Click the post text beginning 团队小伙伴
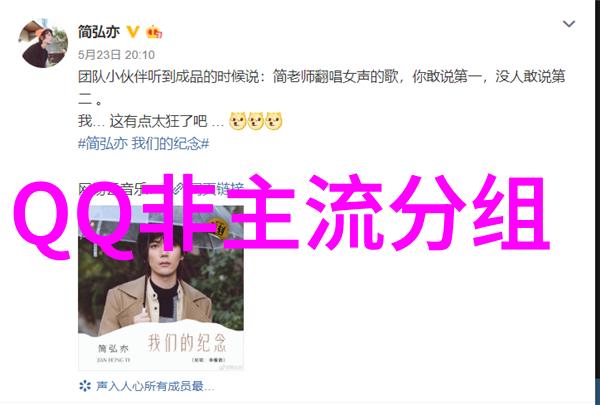Viewport: 600px width, 405px height. coord(321,88)
